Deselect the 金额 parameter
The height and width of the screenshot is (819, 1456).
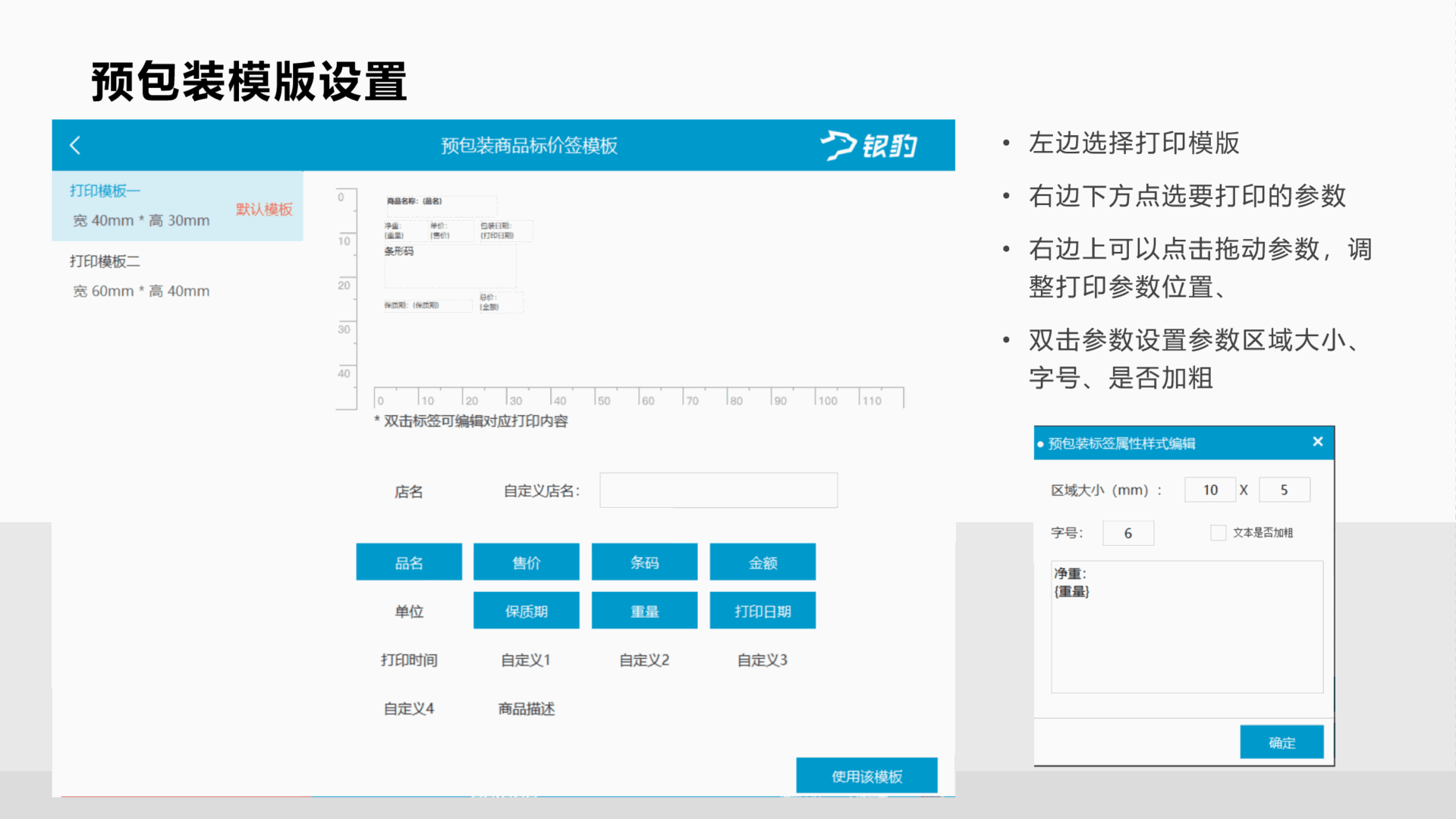[x=762, y=562]
